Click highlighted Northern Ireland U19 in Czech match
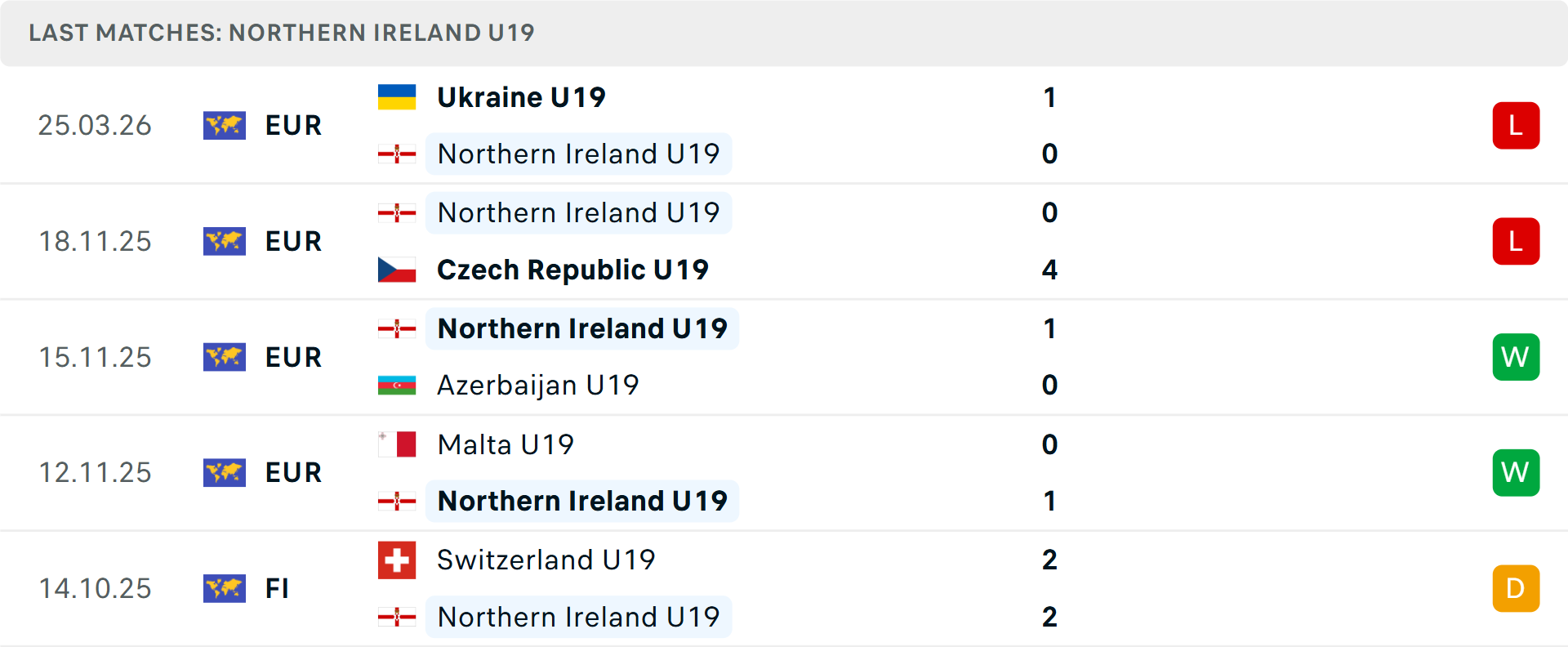Image resolution: width=1568 pixels, height=647 pixels. 577,212
